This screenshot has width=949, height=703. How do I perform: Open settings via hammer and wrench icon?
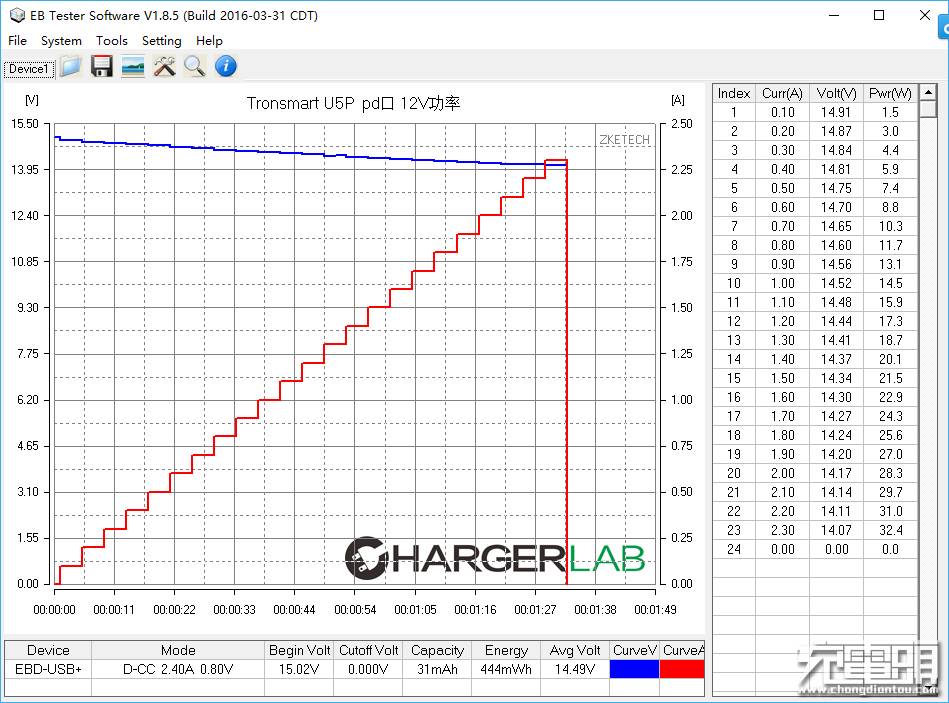click(x=164, y=66)
